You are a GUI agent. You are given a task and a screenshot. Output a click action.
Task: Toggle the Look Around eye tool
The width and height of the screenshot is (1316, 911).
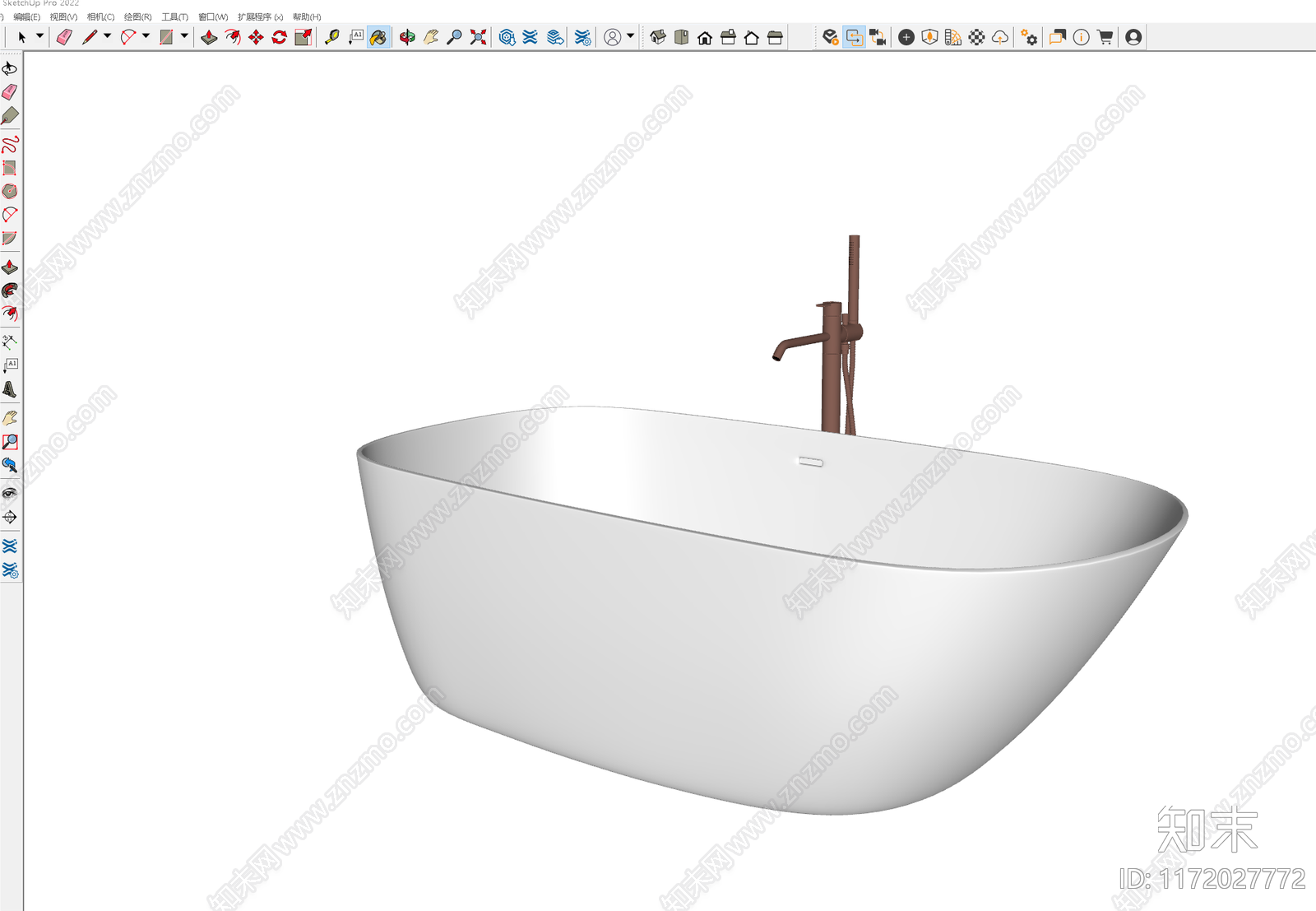(10, 494)
